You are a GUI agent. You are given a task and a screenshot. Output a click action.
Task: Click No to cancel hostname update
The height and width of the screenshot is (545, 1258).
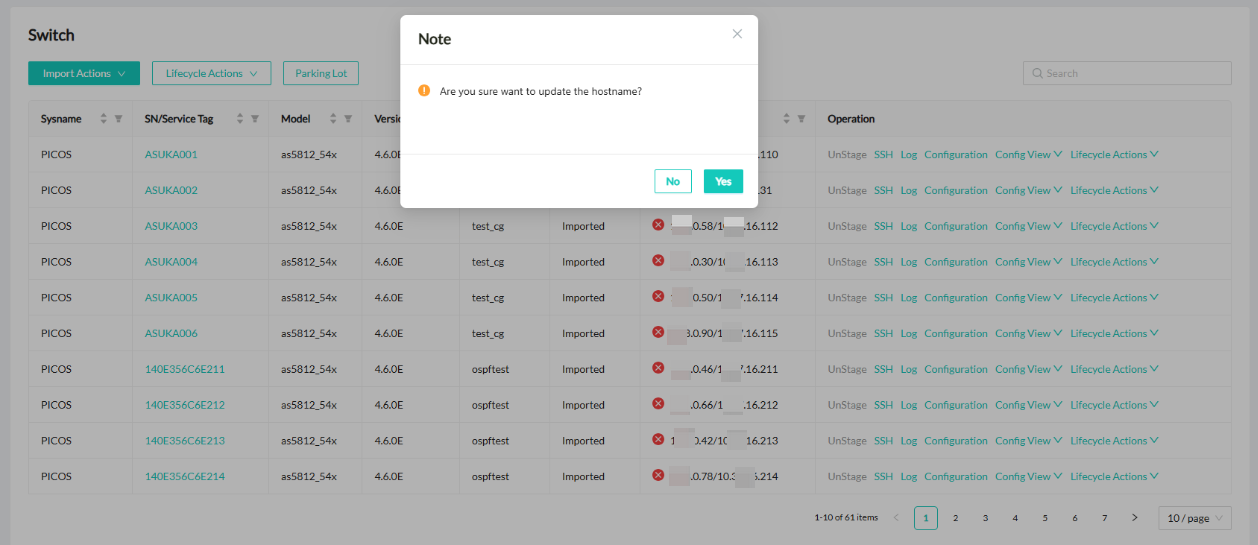[673, 181]
